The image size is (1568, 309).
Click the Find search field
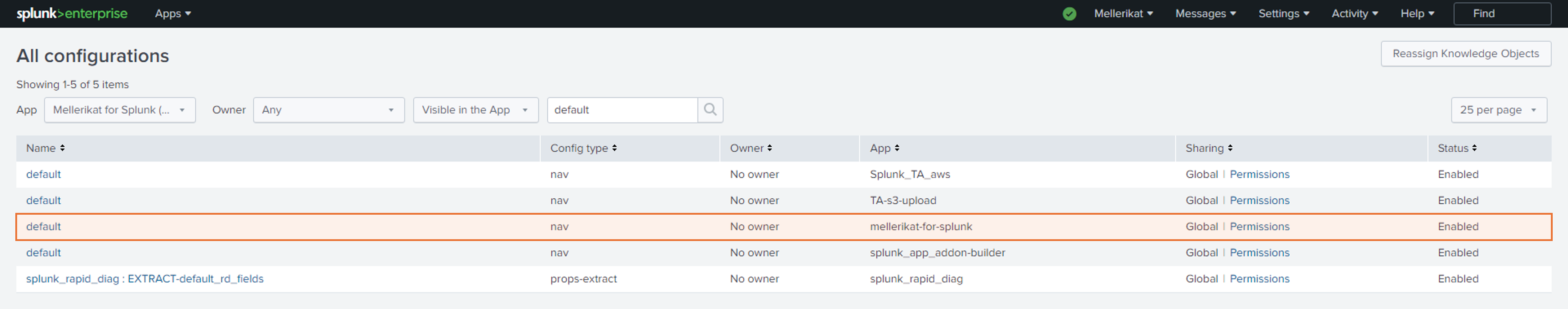(x=1502, y=14)
